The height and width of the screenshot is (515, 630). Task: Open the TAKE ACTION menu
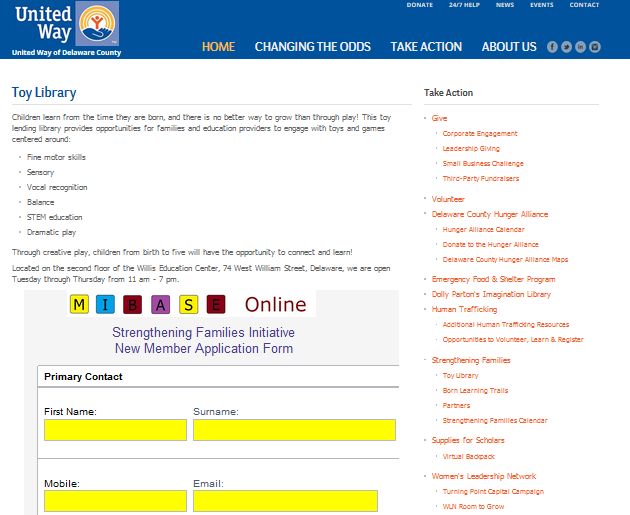[426, 47]
